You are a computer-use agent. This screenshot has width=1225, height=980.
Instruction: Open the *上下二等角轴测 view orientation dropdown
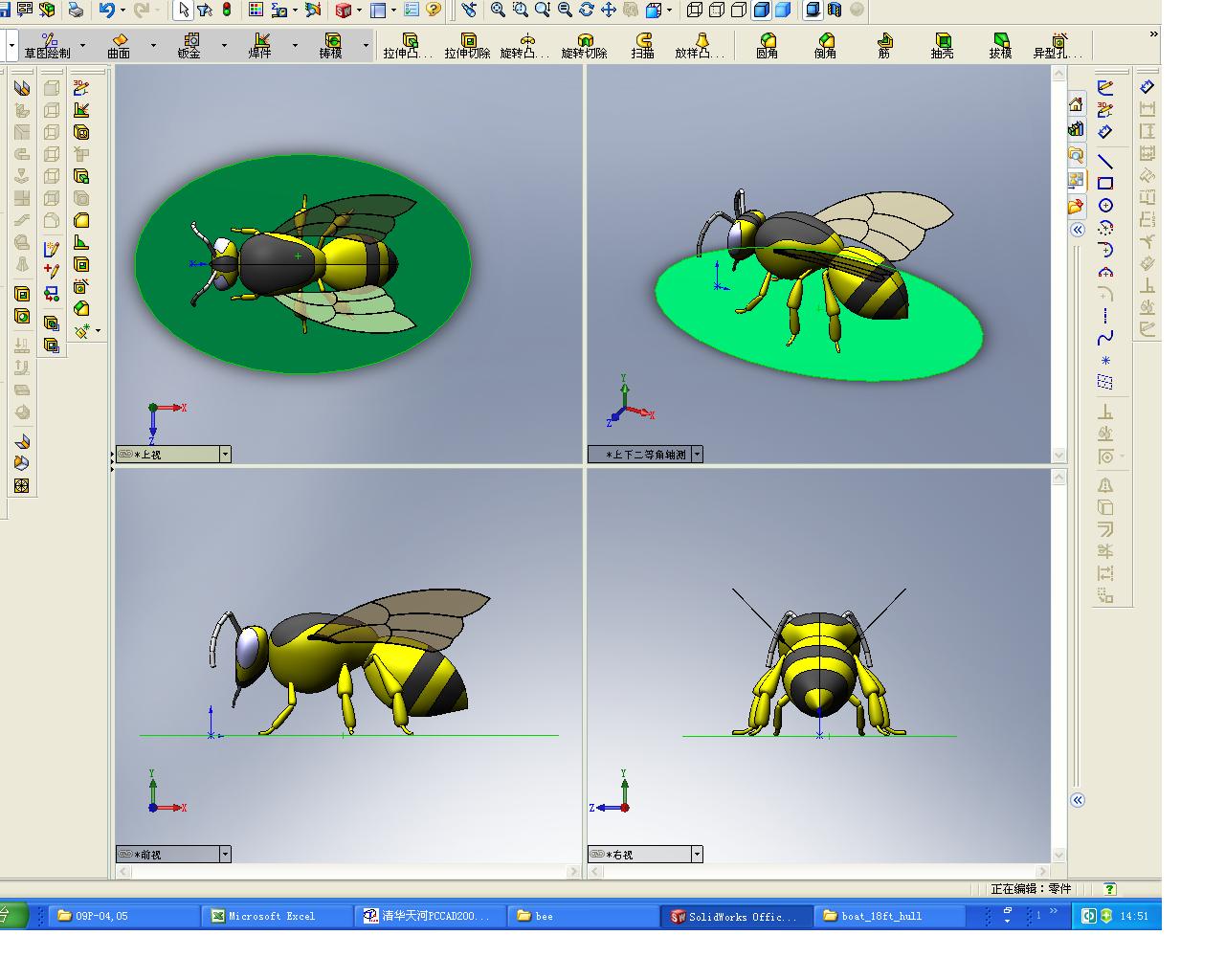pos(697,455)
